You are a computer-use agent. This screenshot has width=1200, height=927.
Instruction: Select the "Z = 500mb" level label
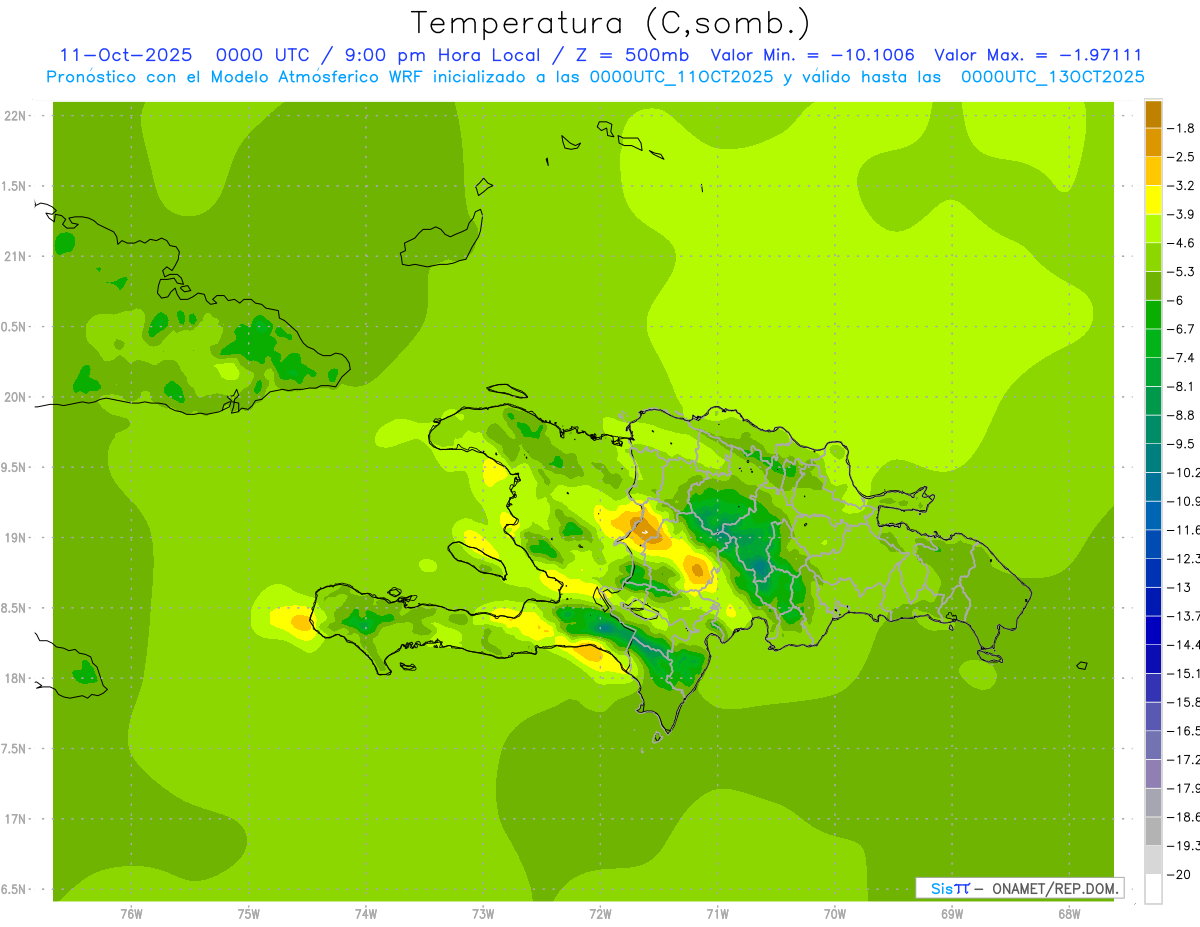pos(631,55)
